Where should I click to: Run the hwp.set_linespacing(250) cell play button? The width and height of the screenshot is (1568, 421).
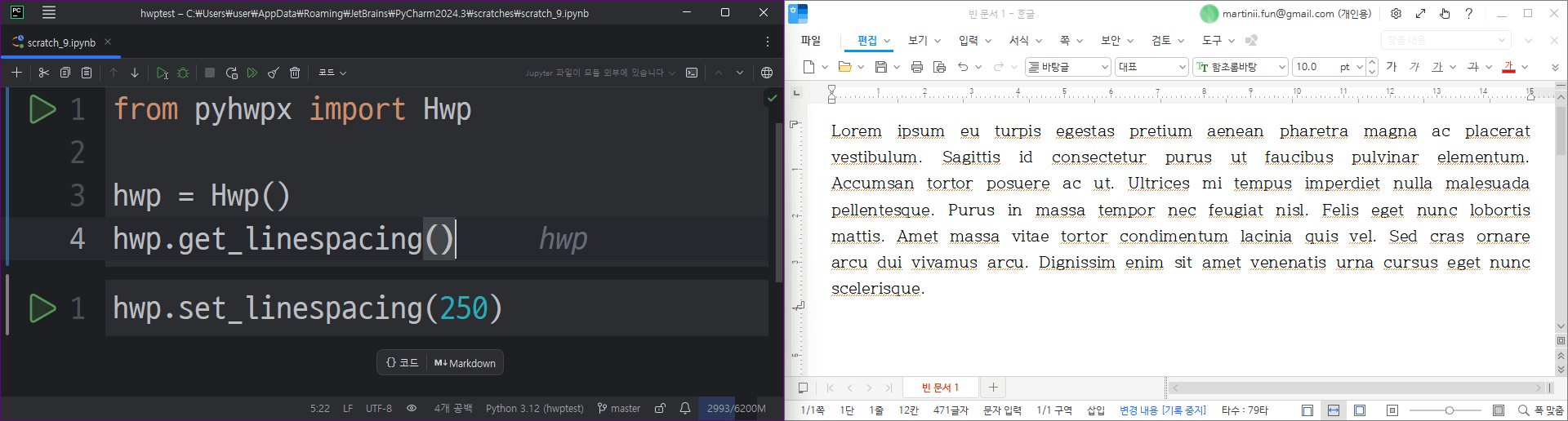[42, 308]
